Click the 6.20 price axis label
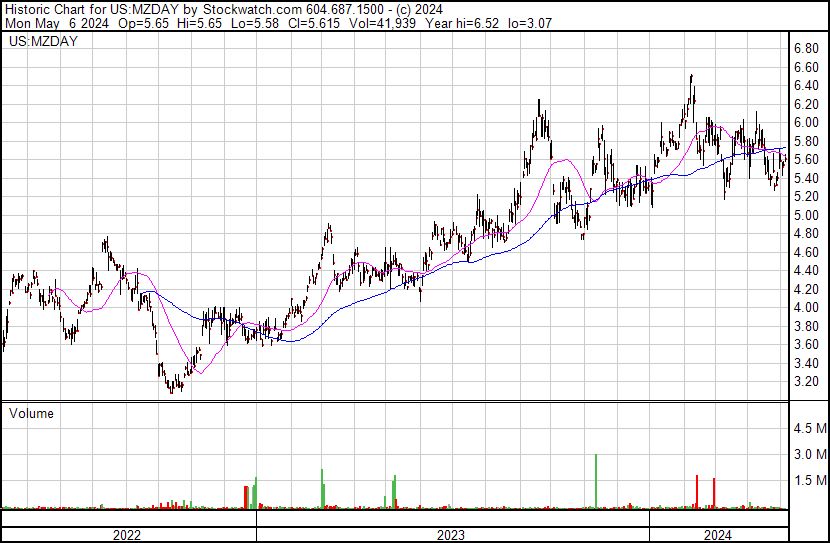The height and width of the screenshot is (543, 830). tap(807, 104)
